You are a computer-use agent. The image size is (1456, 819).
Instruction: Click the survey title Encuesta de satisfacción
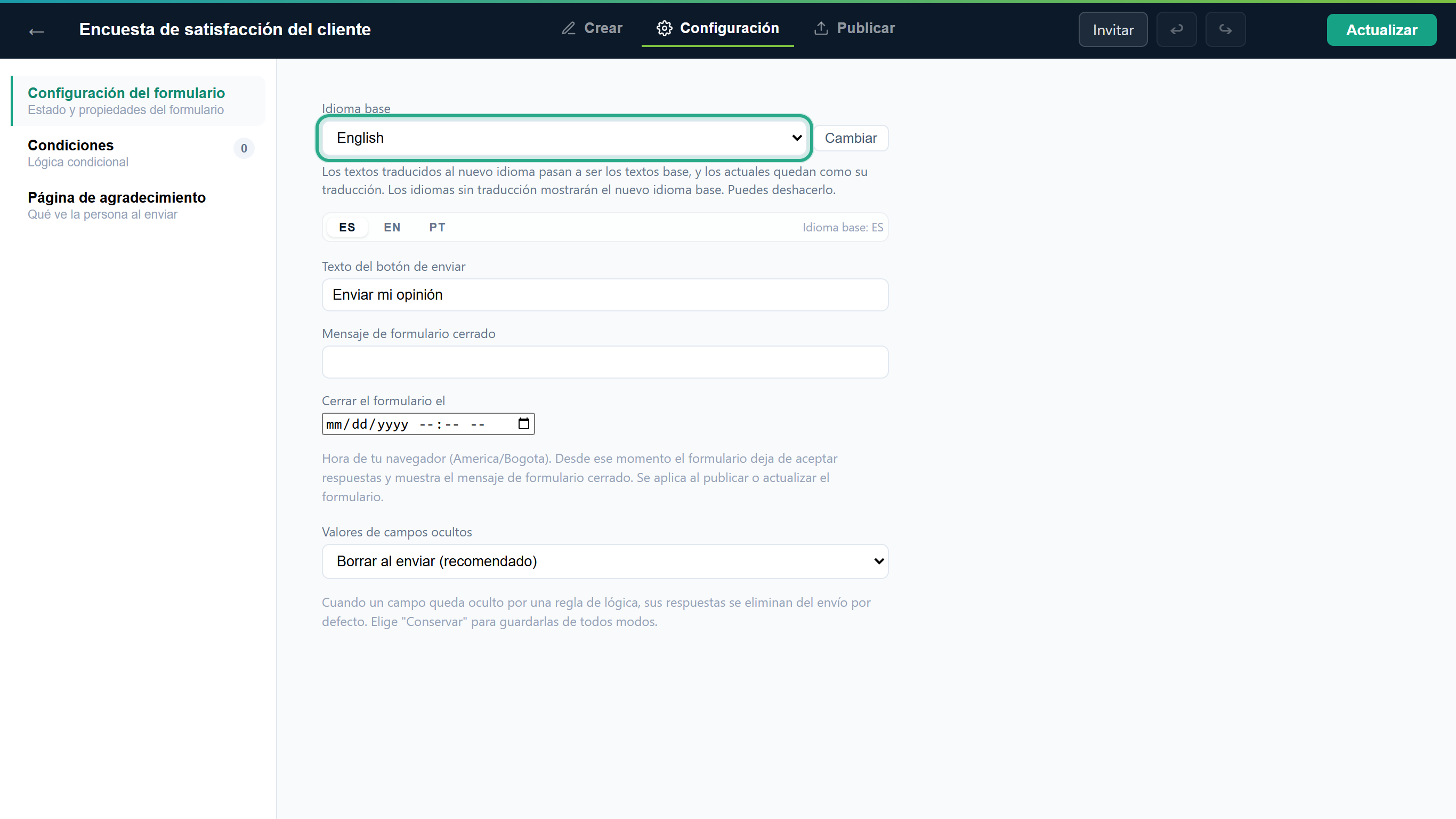[225, 29]
